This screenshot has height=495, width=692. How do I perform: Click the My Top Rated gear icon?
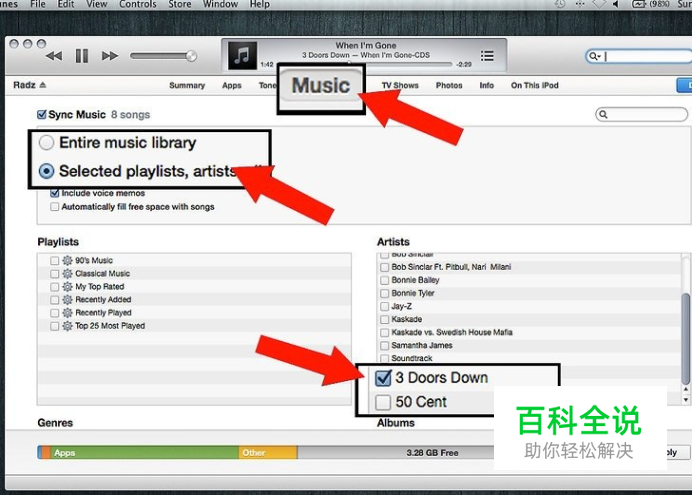67,287
